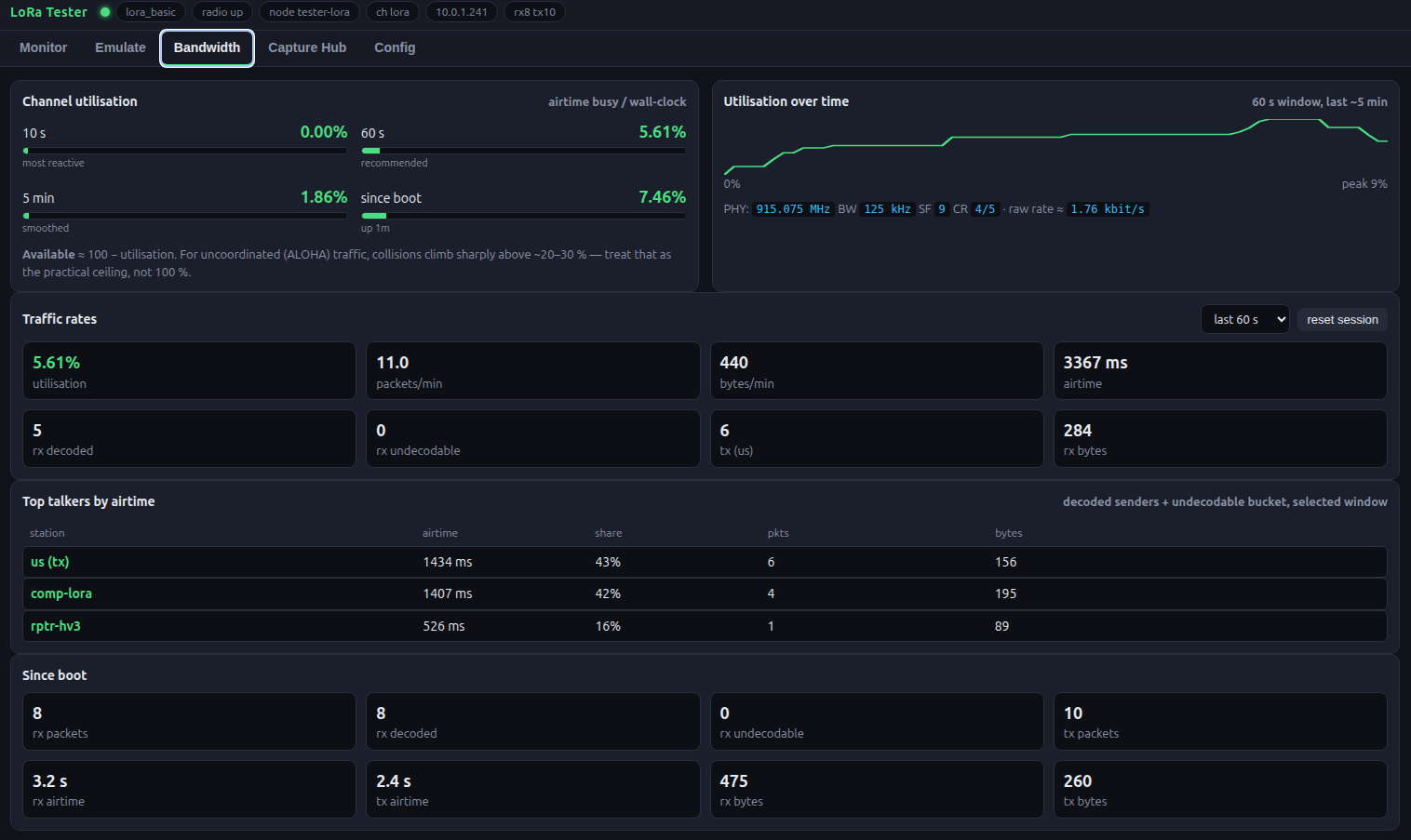Click the rx8 tx10 counter chip
The width and height of the screenshot is (1411, 840).
tap(534, 12)
